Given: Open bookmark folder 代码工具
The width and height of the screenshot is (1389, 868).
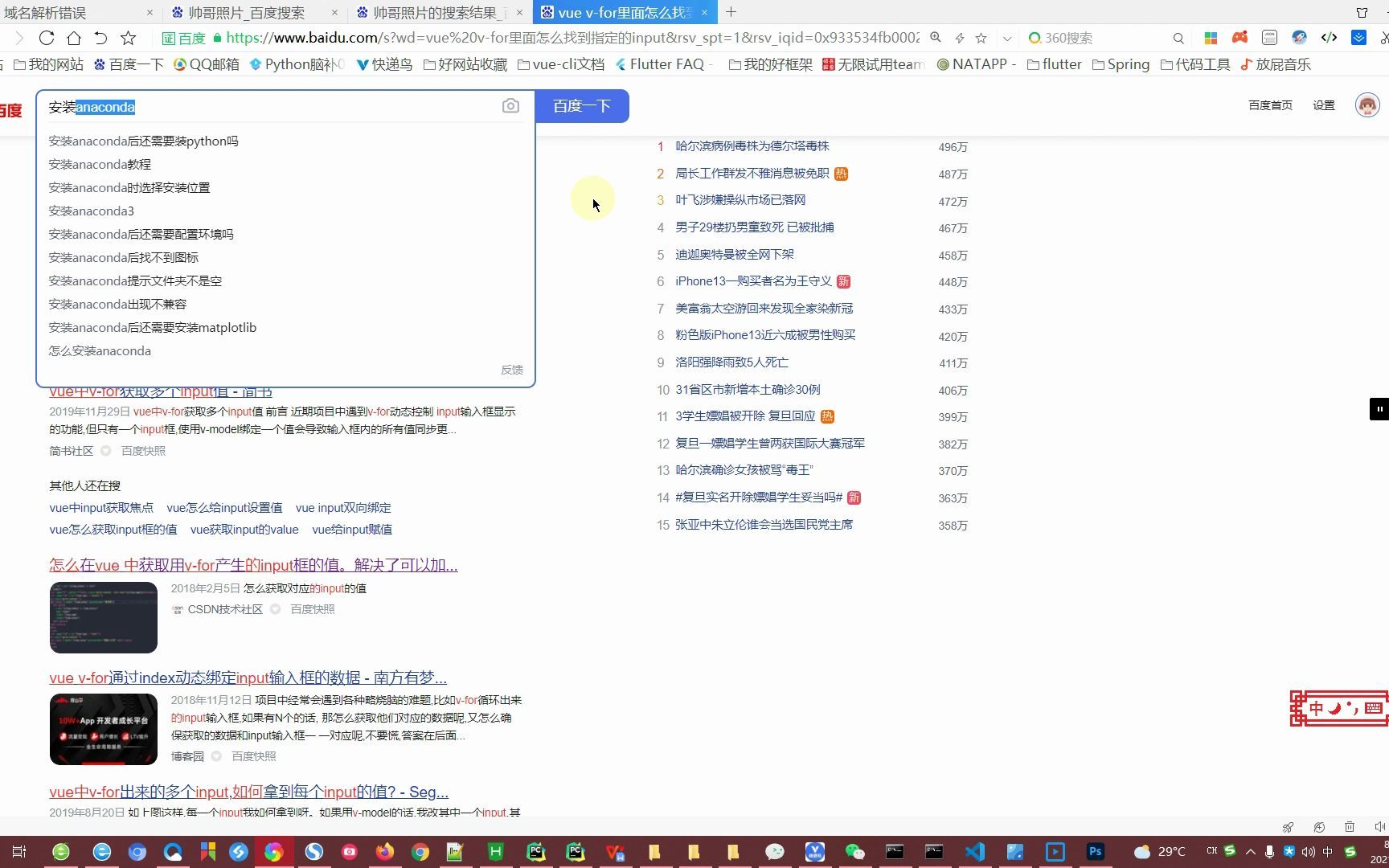Looking at the screenshot, I should pyautogui.click(x=1195, y=64).
